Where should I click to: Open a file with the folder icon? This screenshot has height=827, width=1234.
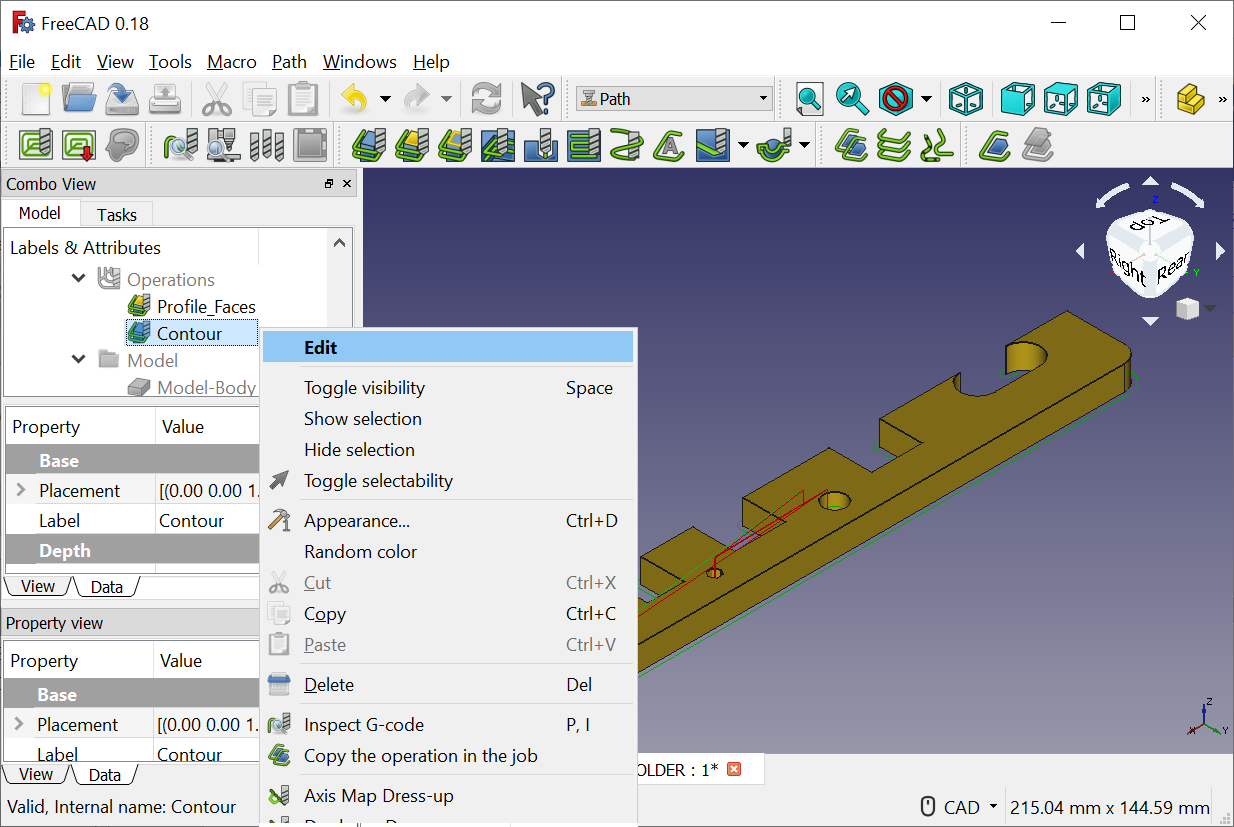point(79,99)
